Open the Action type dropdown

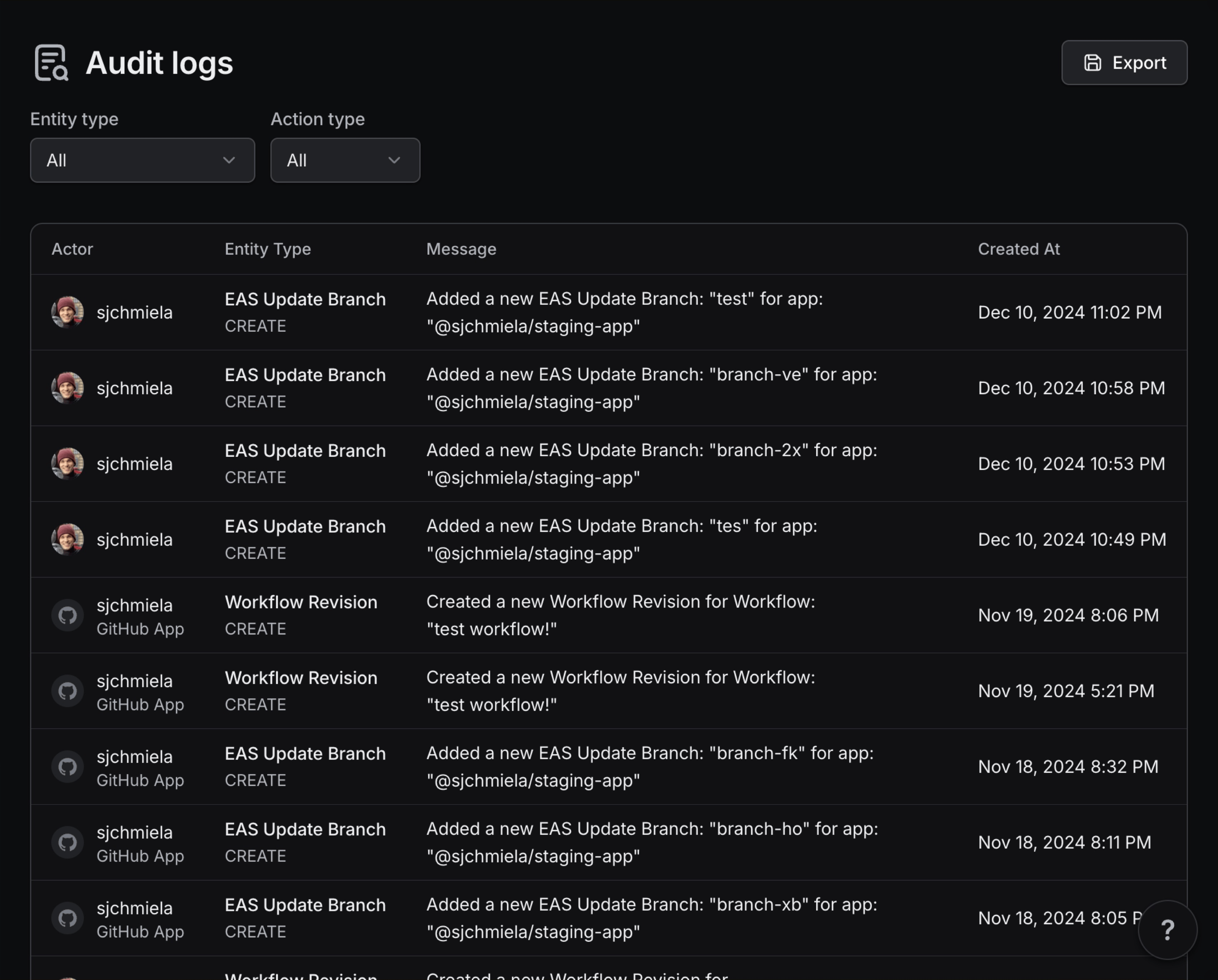tap(345, 160)
